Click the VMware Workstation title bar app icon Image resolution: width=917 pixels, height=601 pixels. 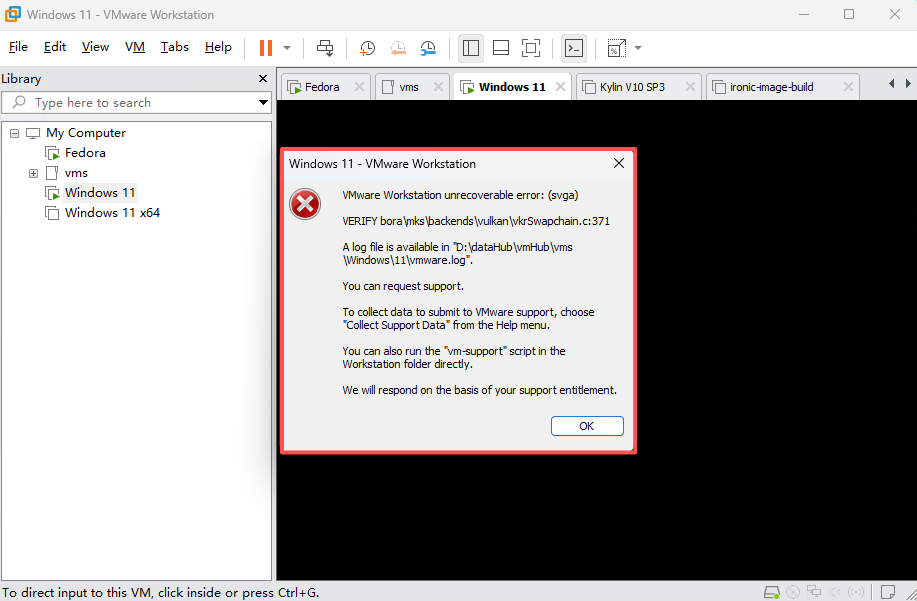point(13,14)
